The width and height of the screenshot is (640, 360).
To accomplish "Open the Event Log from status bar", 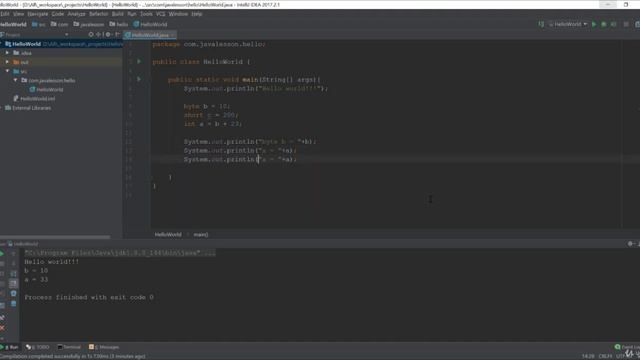I will coord(628,347).
